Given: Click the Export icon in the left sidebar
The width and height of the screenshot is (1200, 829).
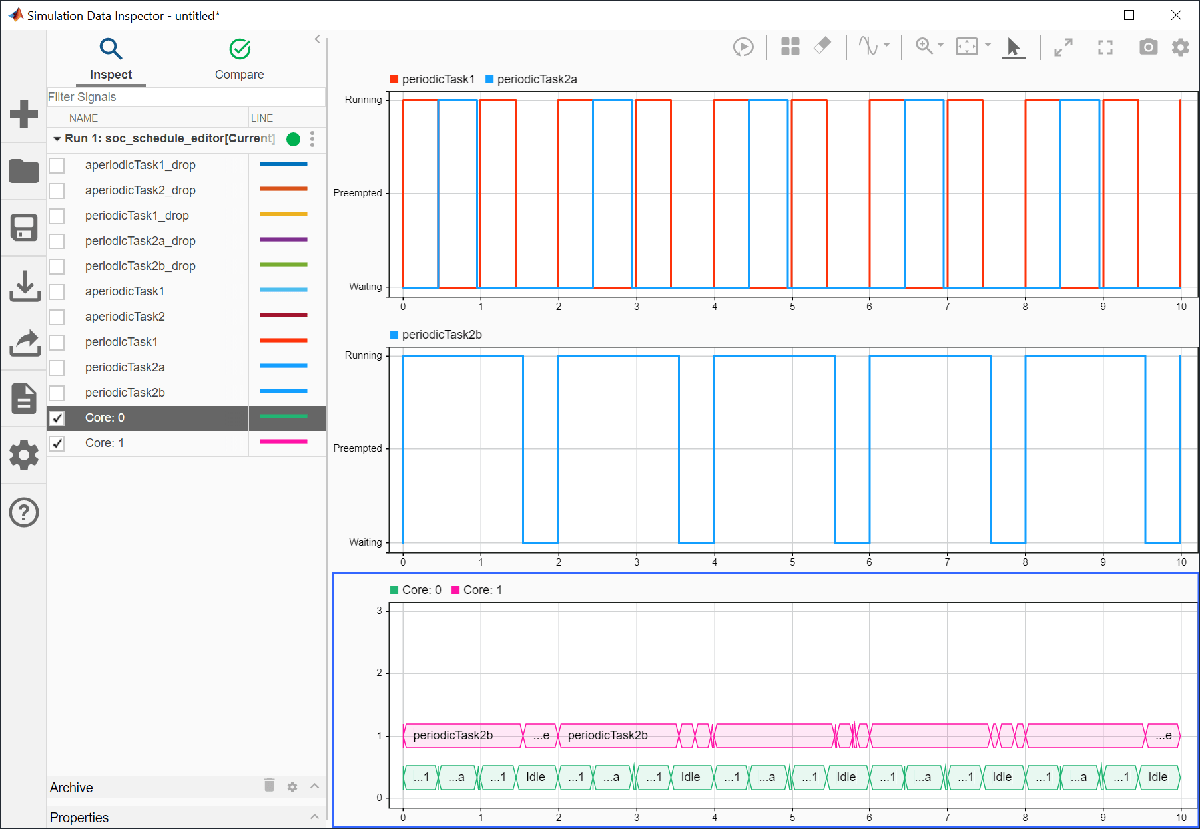Looking at the screenshot, I should [23, 343].
